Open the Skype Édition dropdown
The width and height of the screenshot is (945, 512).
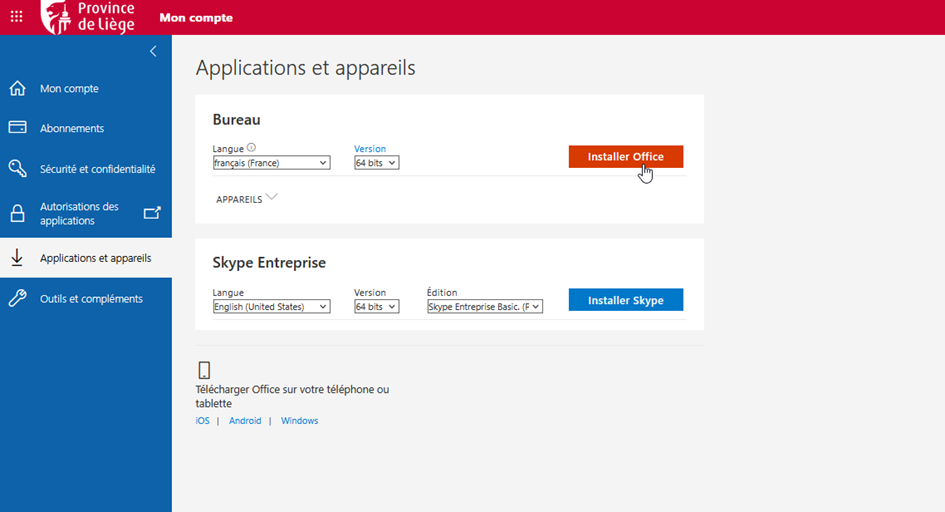(x=484, y=307)
